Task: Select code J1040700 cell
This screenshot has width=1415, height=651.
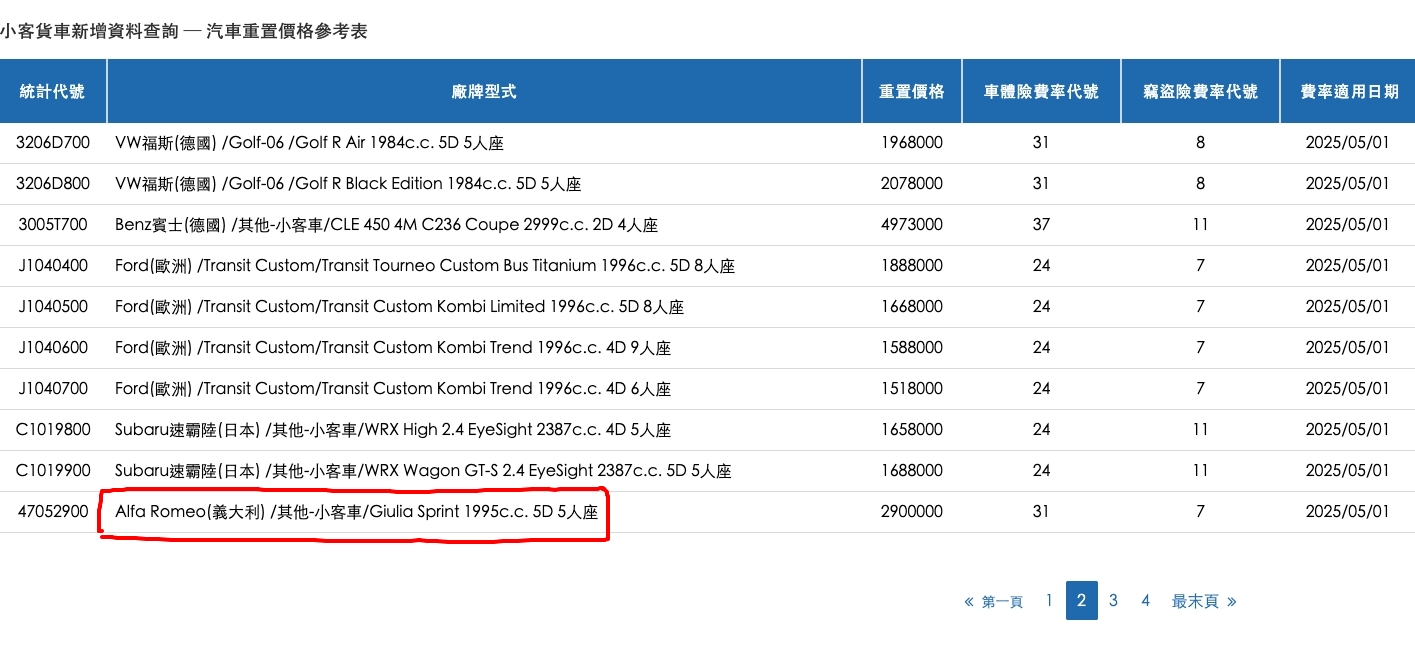Action: [53, 389]
